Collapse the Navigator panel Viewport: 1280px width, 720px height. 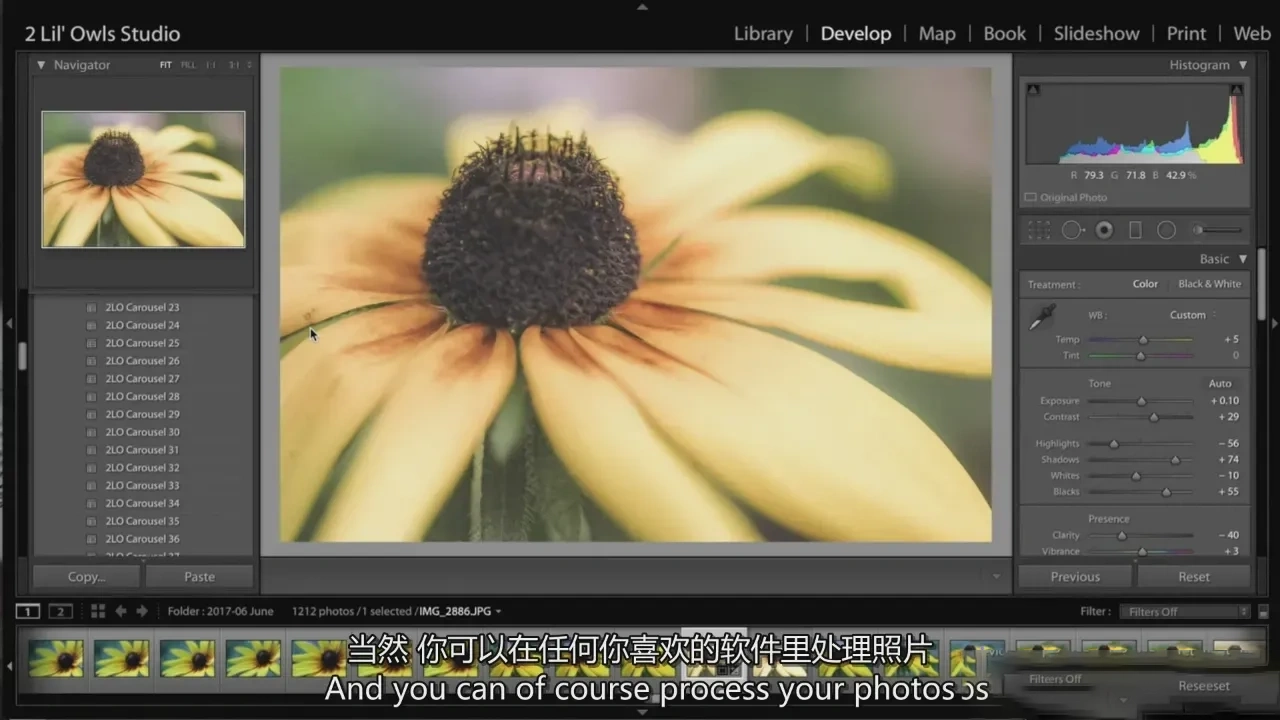(41, 65)
